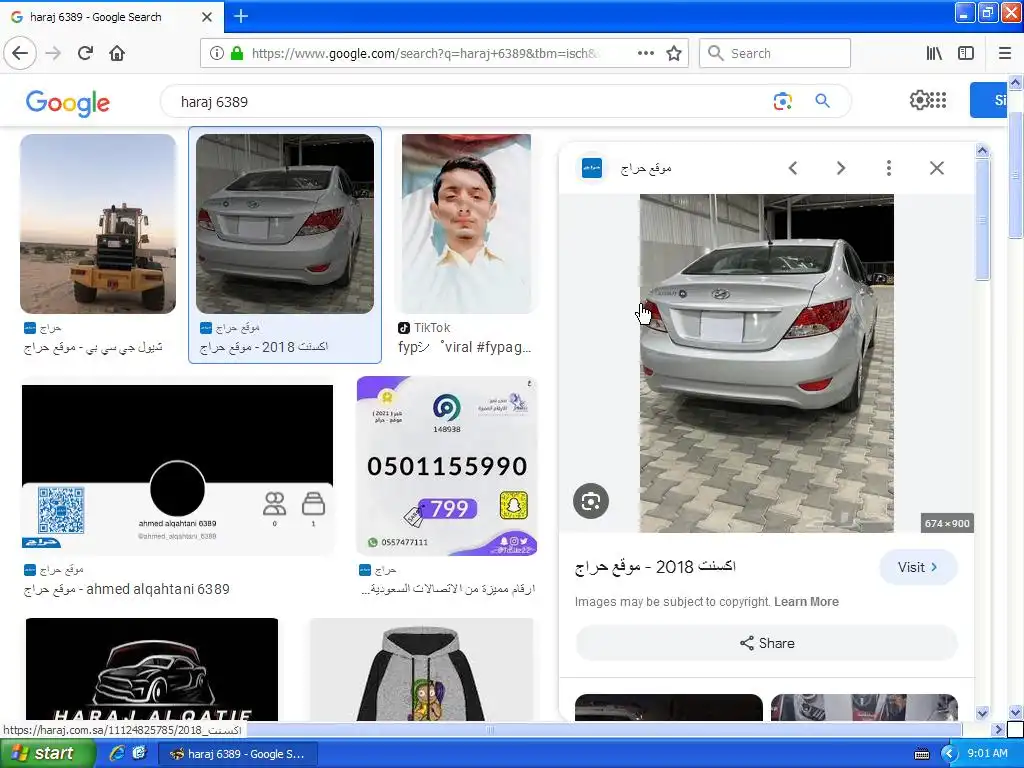
Task: Open the gray hoodie thumbnail
Action: pyautogui.click(x=422, y=669)
